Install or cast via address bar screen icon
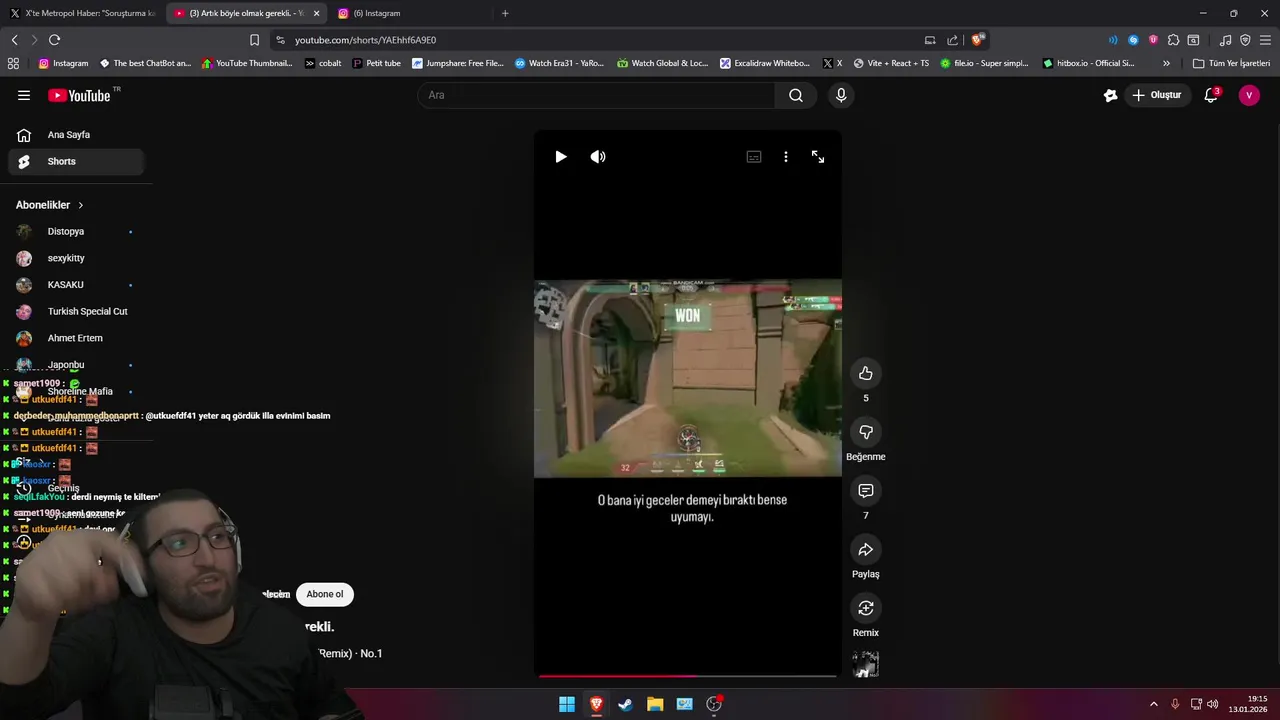Image resolution: width=1280 pixels, height=720 pixels. coord(930,40)
